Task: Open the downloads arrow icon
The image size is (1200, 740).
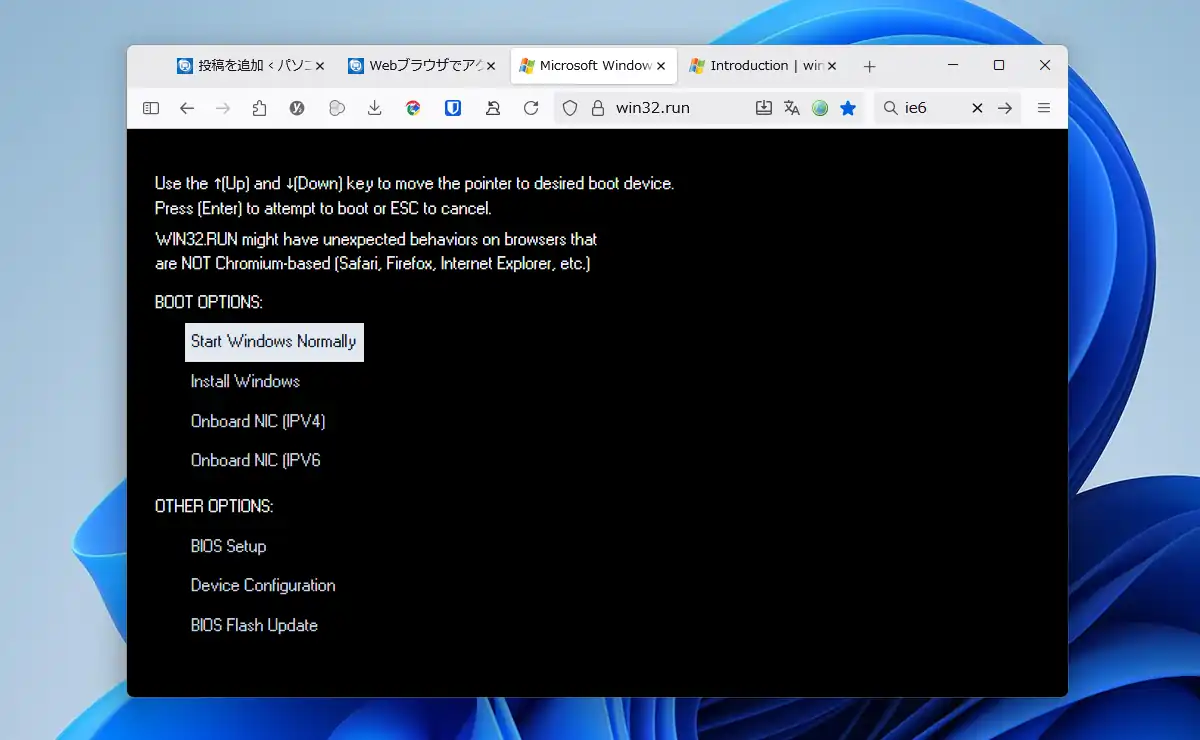Action: click(375, 108)
